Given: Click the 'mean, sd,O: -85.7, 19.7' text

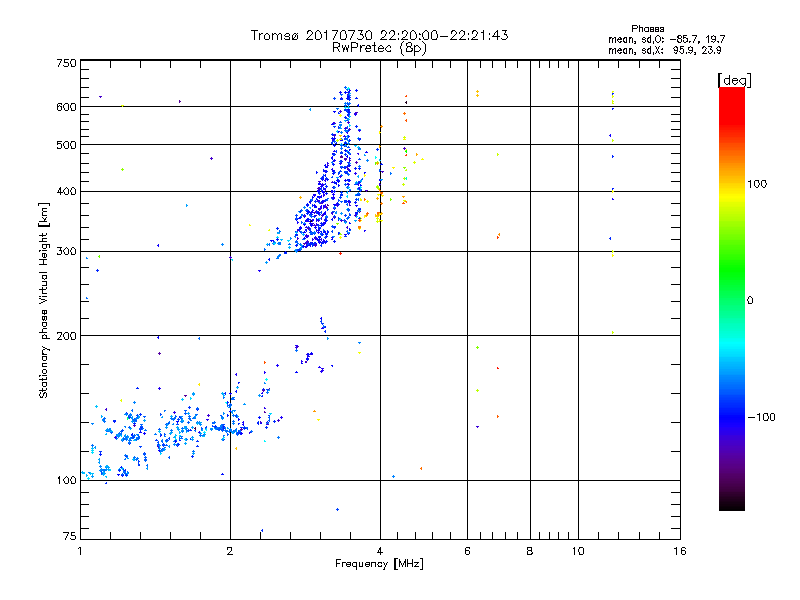Looking at the screenshot, I should [x=666, y=39].
